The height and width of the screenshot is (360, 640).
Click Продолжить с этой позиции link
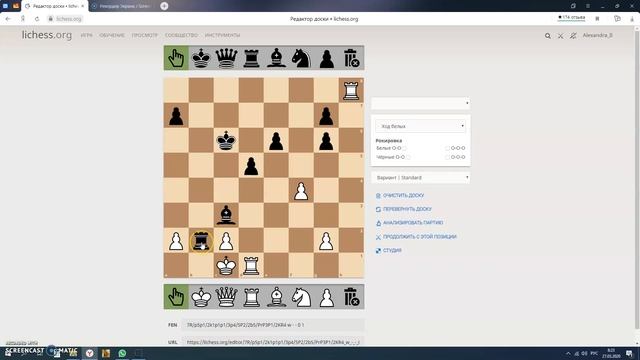point(416,237)
